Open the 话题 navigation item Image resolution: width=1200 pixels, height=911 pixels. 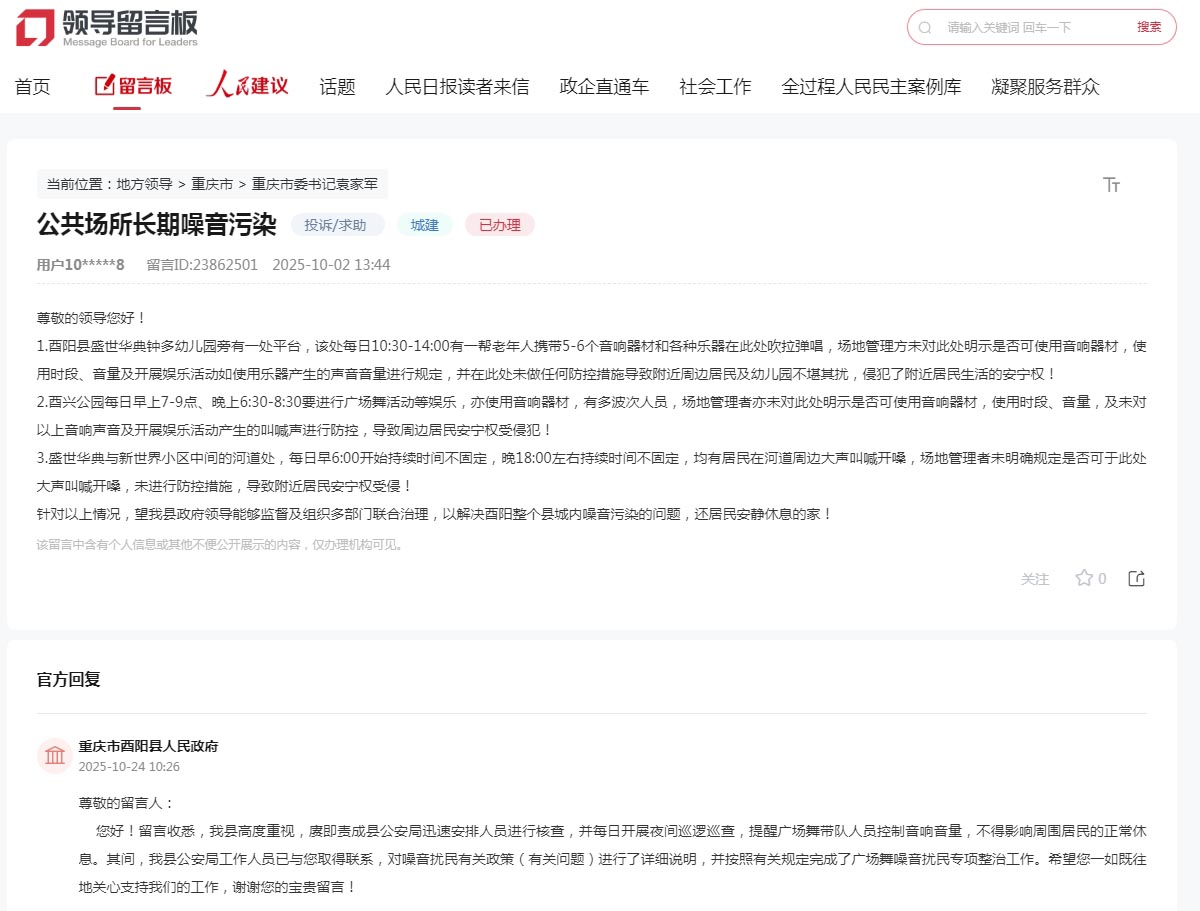(x=337, y=87)
